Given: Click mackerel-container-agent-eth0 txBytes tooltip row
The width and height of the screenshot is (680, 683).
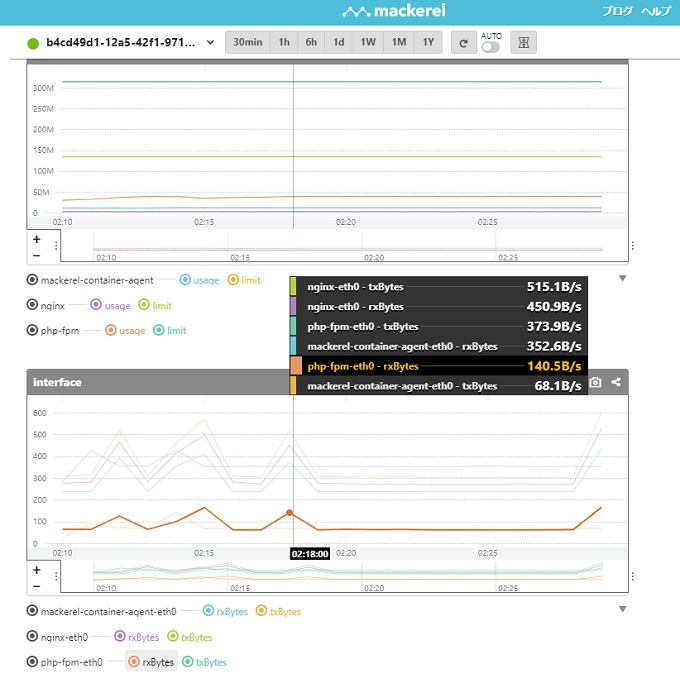Looking at the screenshot, I should tap(438, 386).
